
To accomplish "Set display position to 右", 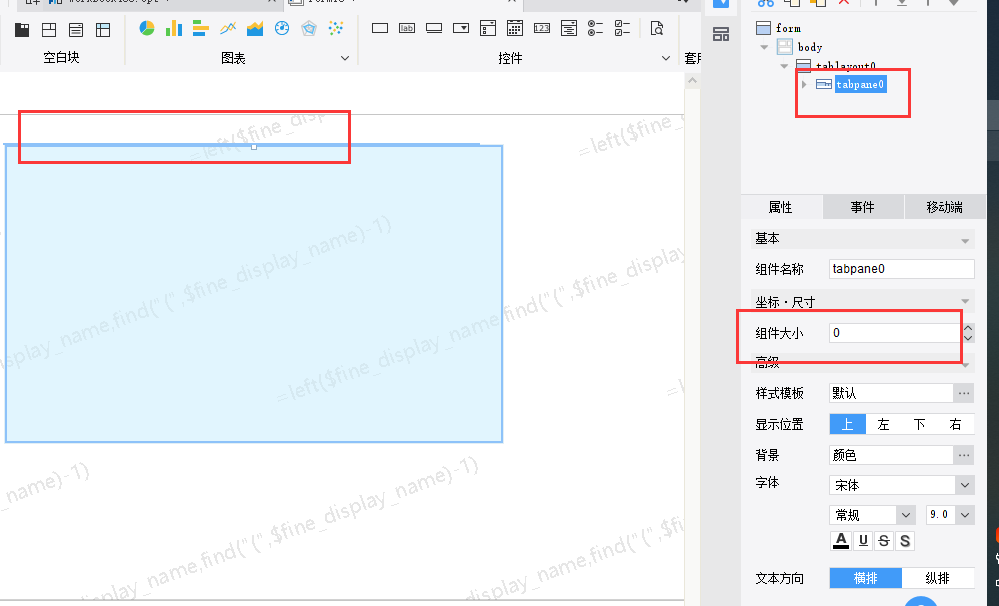I will pos(956,424).
